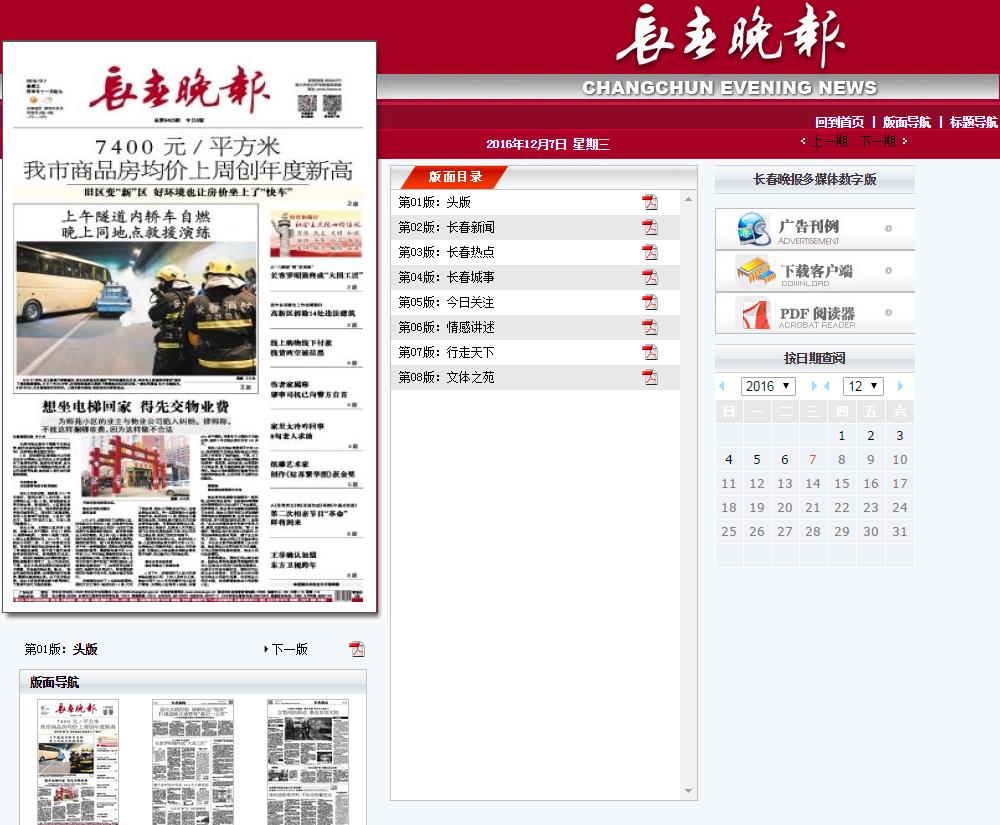Click scroll down arrow of page list
Image resolution: width=1000 pixels, height=825 pixels.
click(688, 791)
